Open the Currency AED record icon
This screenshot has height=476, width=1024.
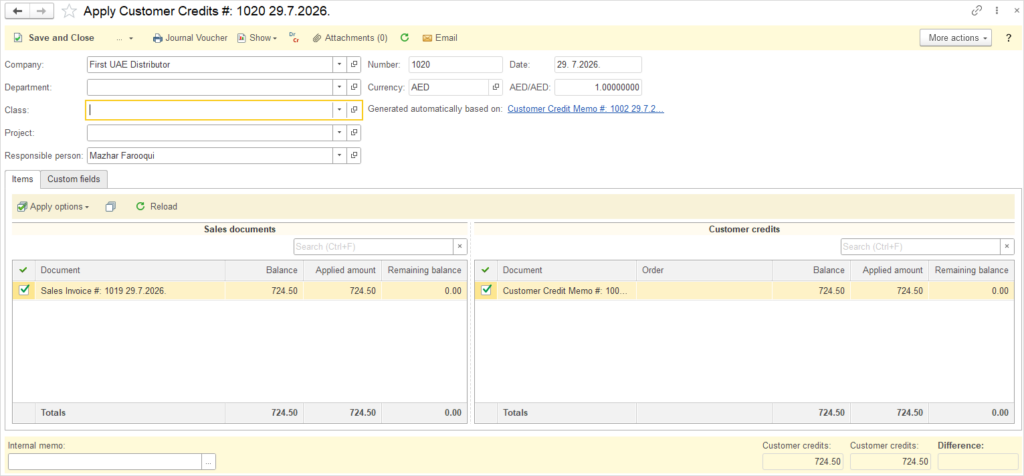click(x=495, y=87)
